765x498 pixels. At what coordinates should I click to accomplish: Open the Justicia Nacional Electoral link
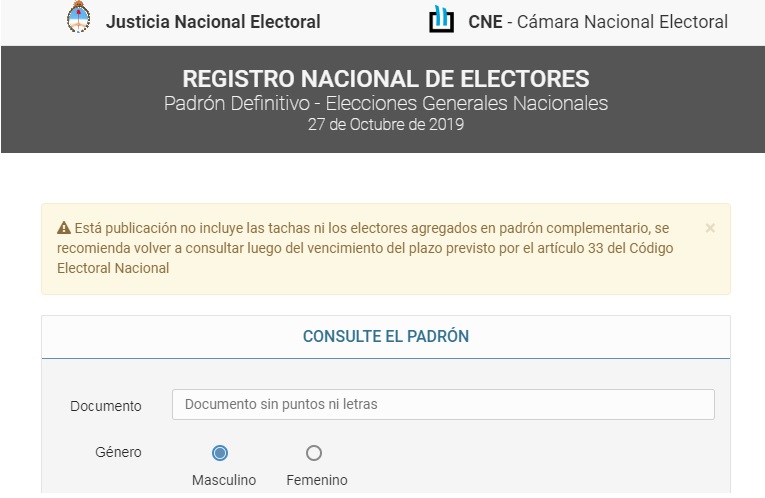[x=213, y=21]
